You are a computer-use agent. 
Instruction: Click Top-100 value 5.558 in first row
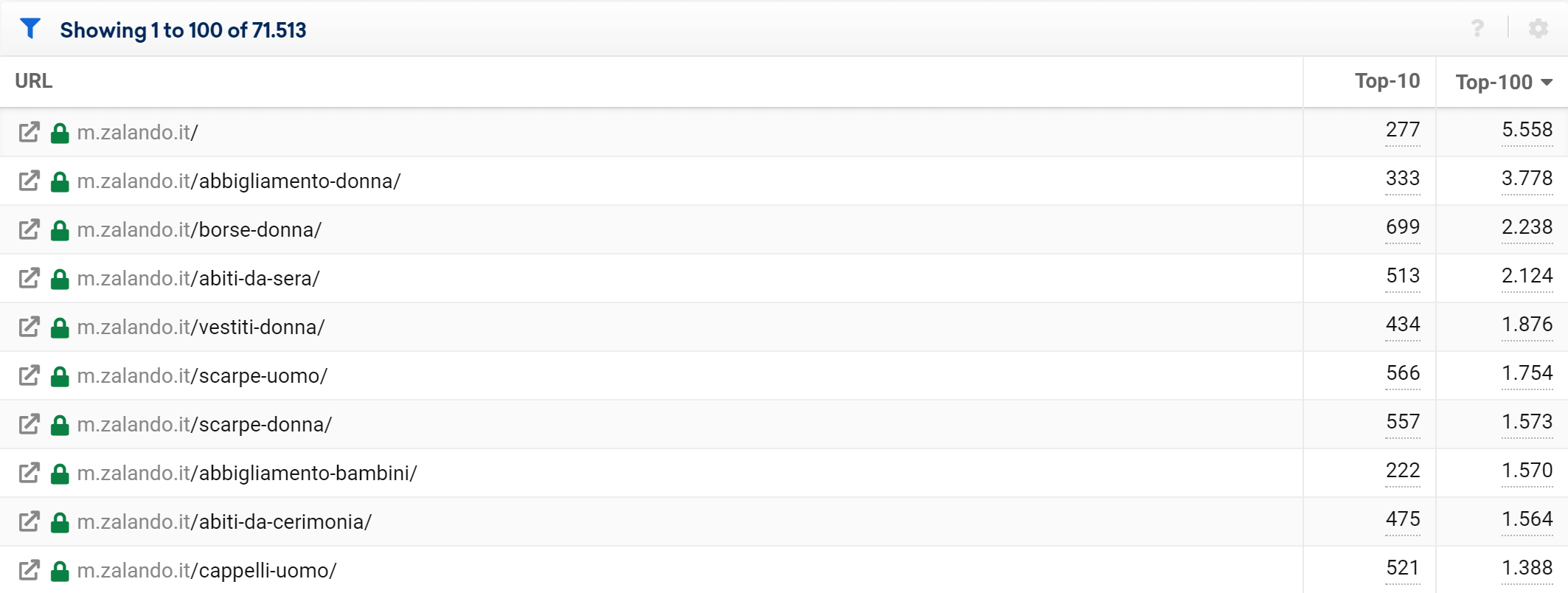[x=1527, y=130]
